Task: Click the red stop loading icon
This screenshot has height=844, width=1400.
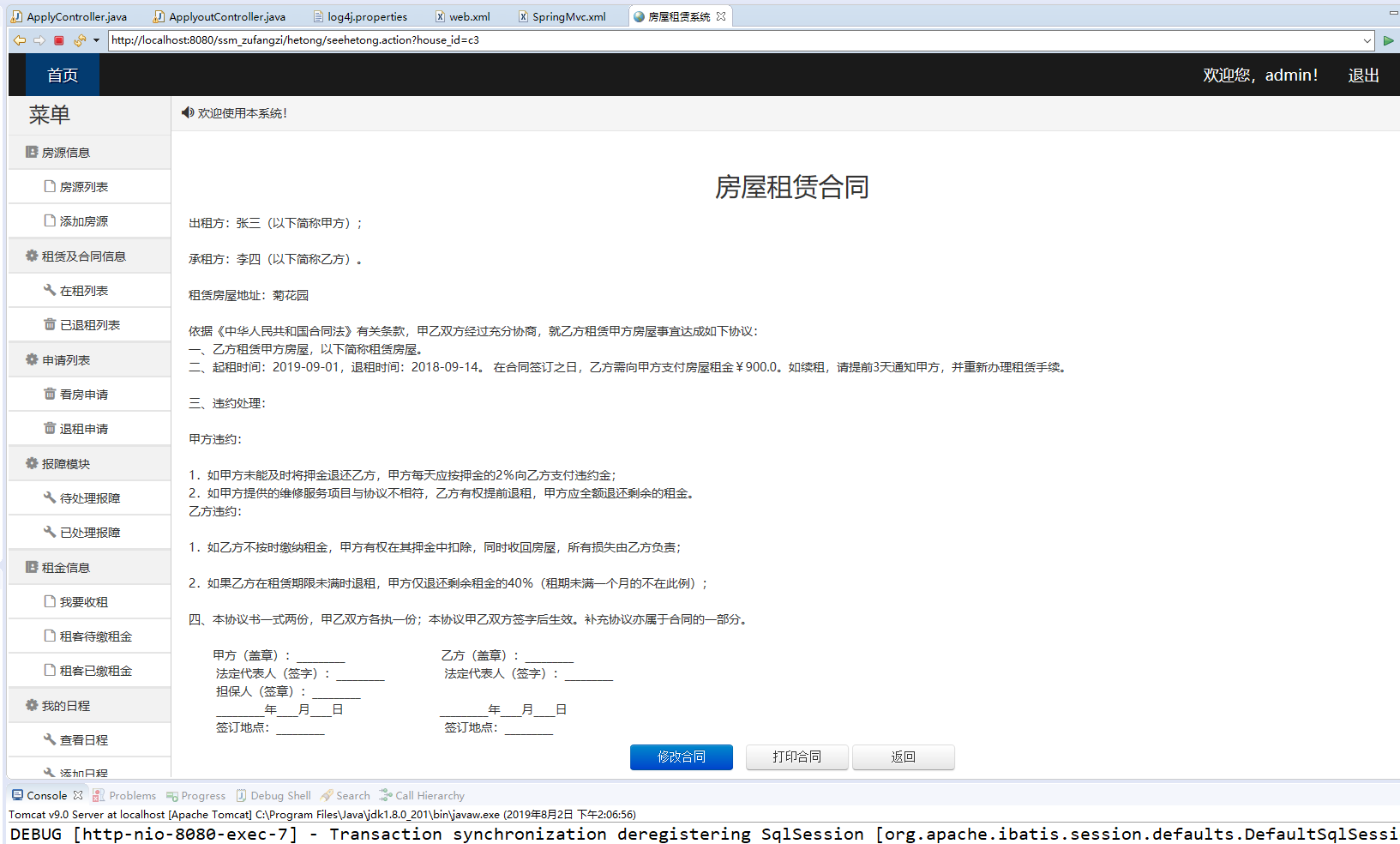Action: 58,39
